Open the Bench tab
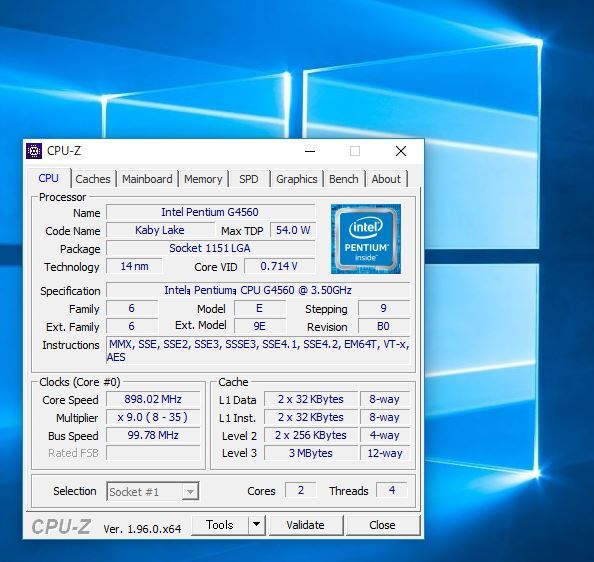Image resolution: width=594 pixels, height=562 pixels. point(344,179)
